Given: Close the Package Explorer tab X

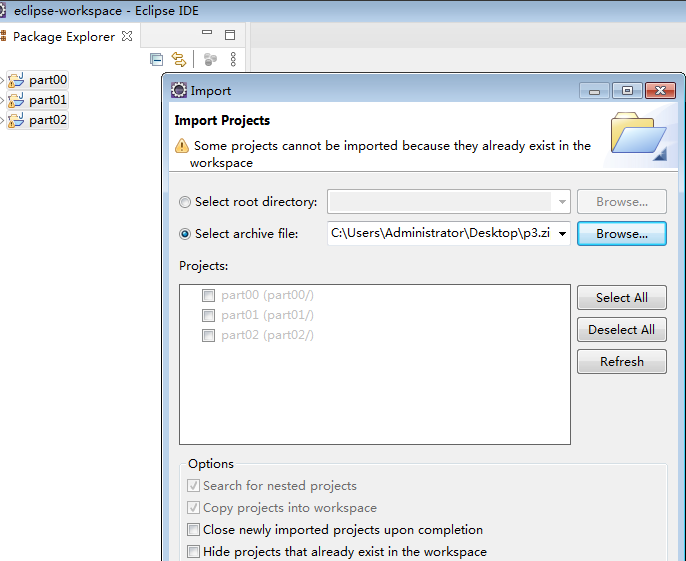Looking at the screenshot, I should pyautogui.click(x=127, y=36).
